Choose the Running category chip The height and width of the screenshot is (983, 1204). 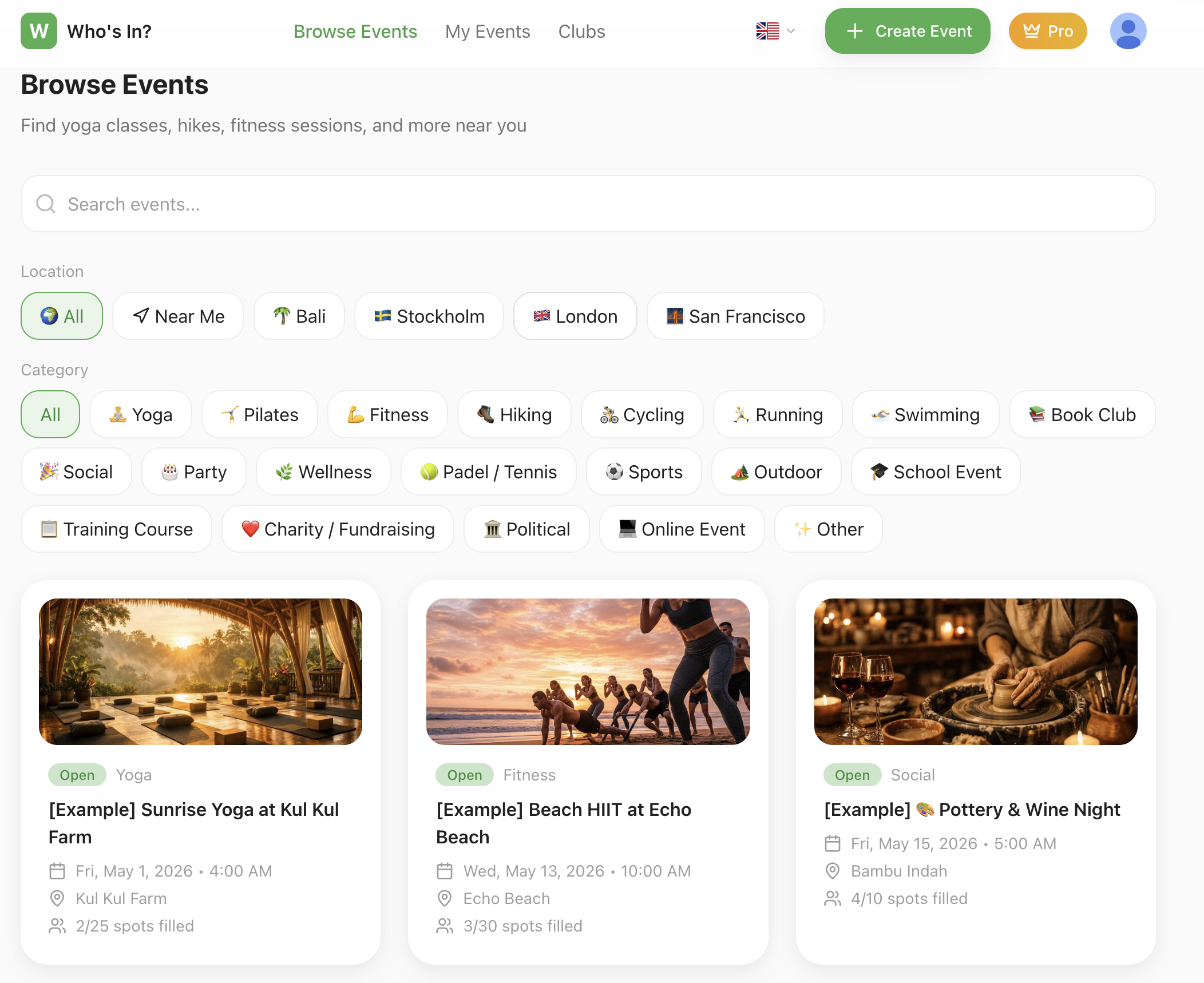(x=778, y=414)
